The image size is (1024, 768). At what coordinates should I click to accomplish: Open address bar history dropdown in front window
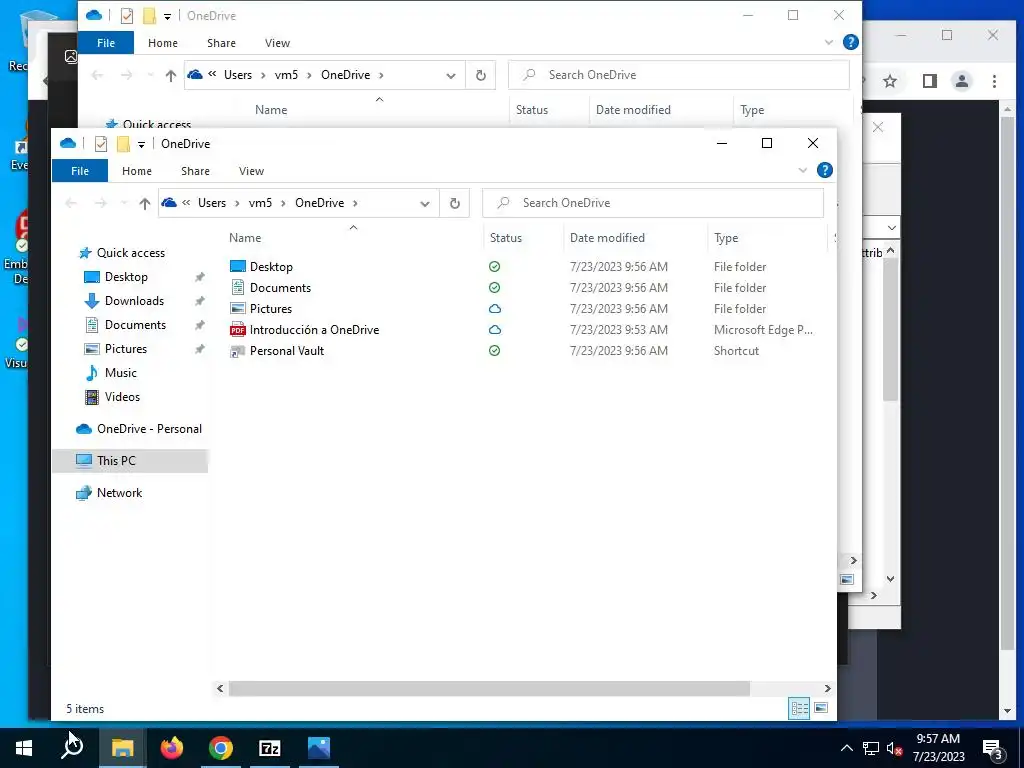[424, 204]
